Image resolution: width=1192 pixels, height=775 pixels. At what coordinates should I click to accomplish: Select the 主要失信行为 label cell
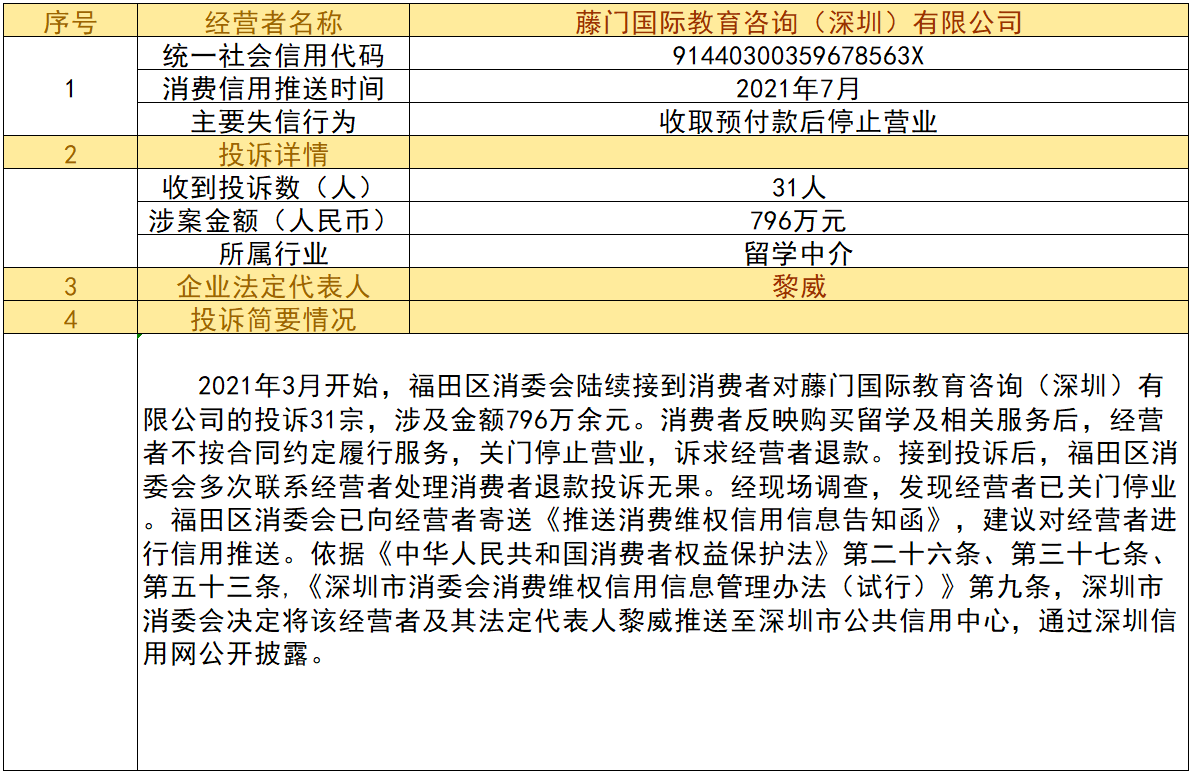click(273, 122)
